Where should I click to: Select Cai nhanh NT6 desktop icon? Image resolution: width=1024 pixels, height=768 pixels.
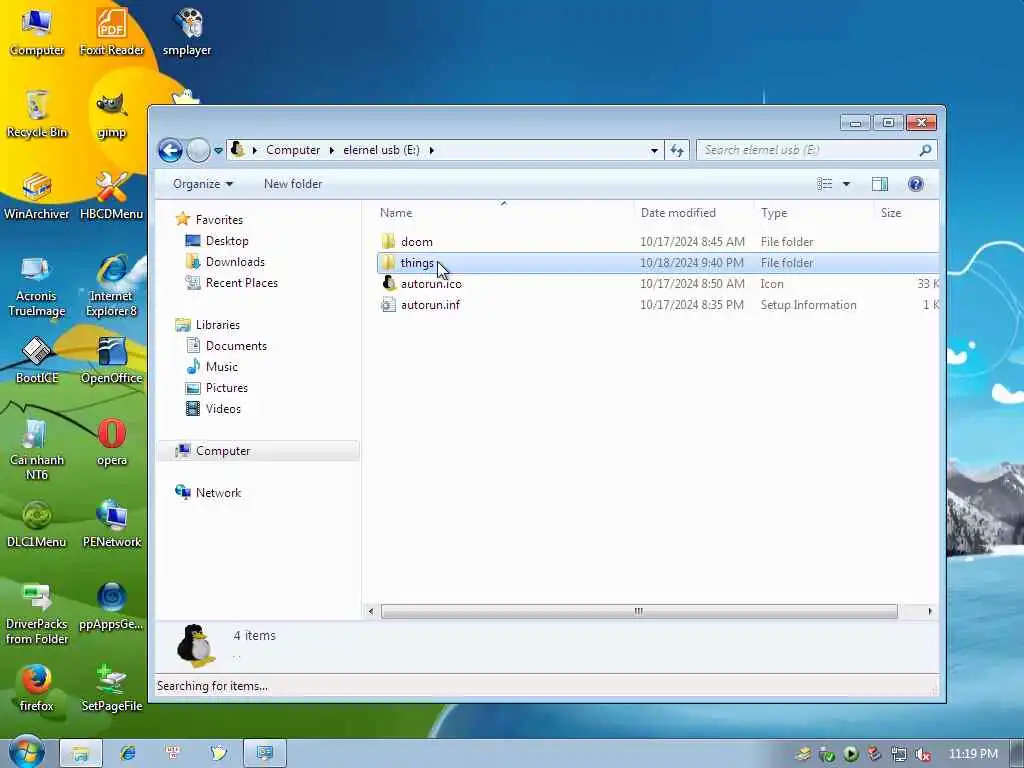(37, 449)
